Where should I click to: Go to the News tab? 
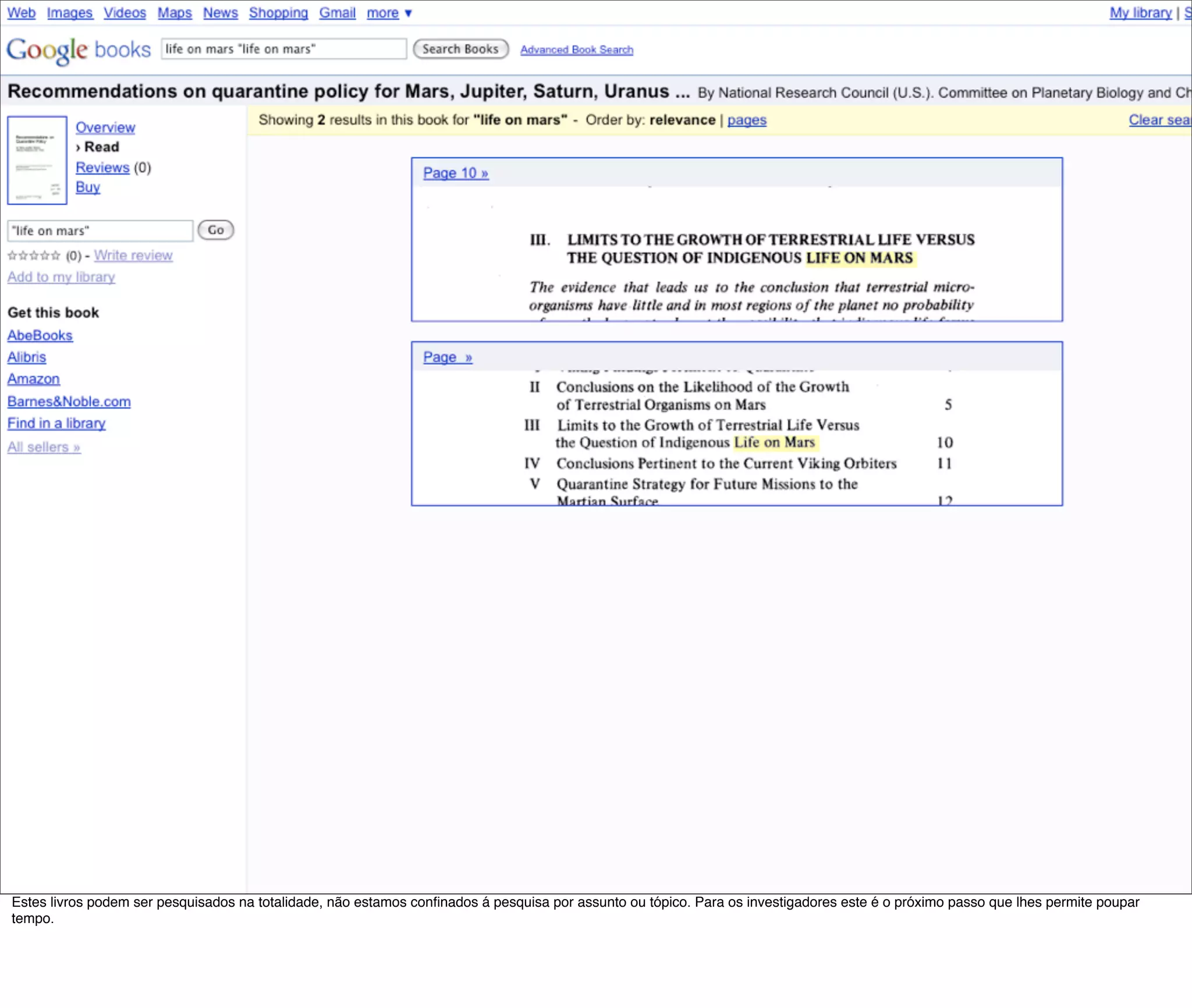(220, 13)
